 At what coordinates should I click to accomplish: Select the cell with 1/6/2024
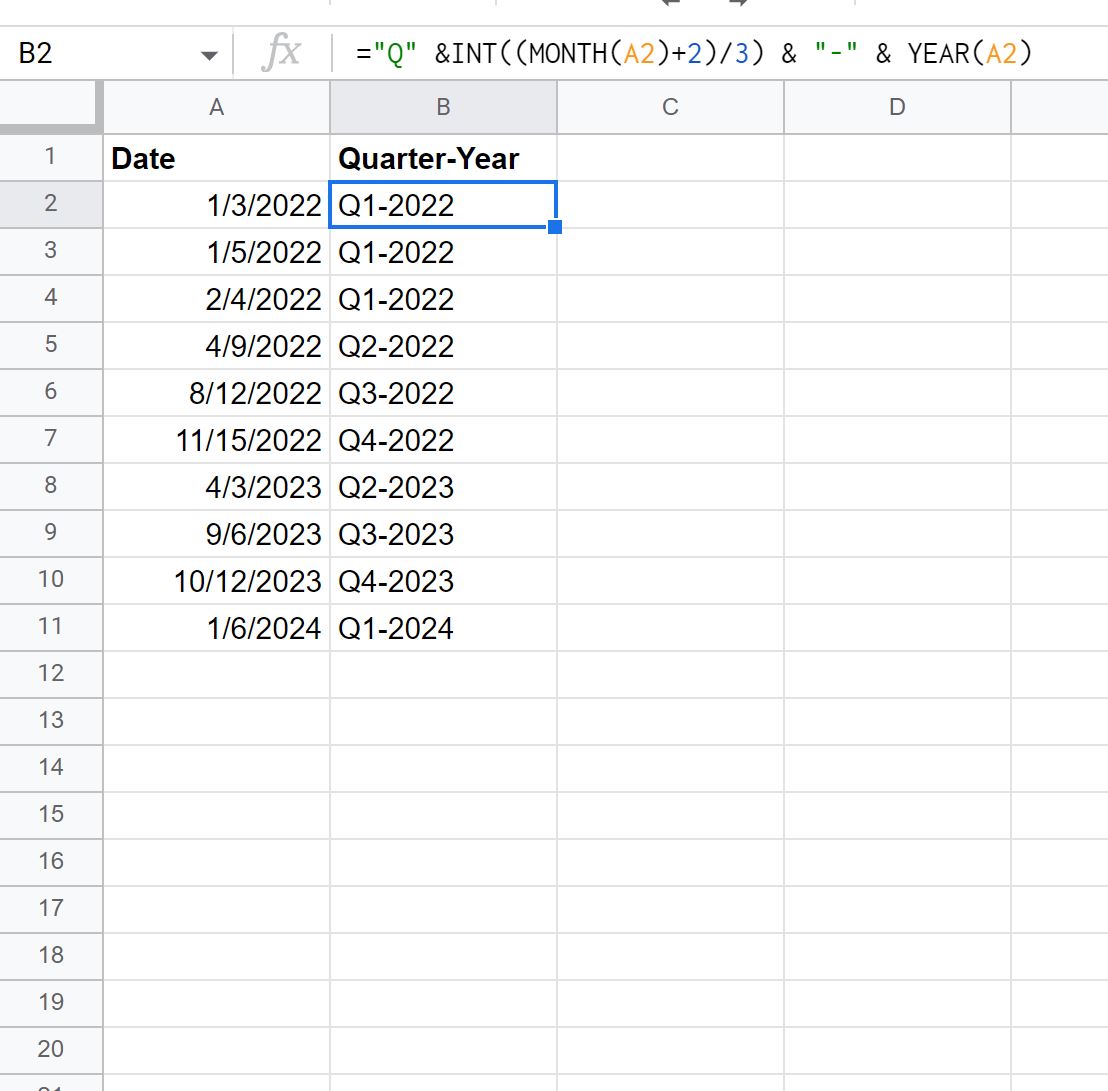tap(216, 627)
